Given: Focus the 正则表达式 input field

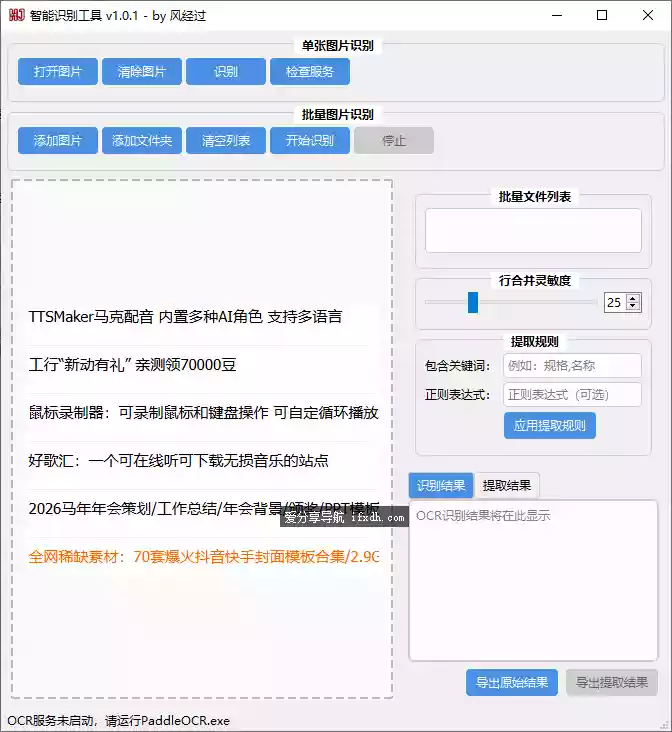Looking at the screenshot, I should 572,395.
